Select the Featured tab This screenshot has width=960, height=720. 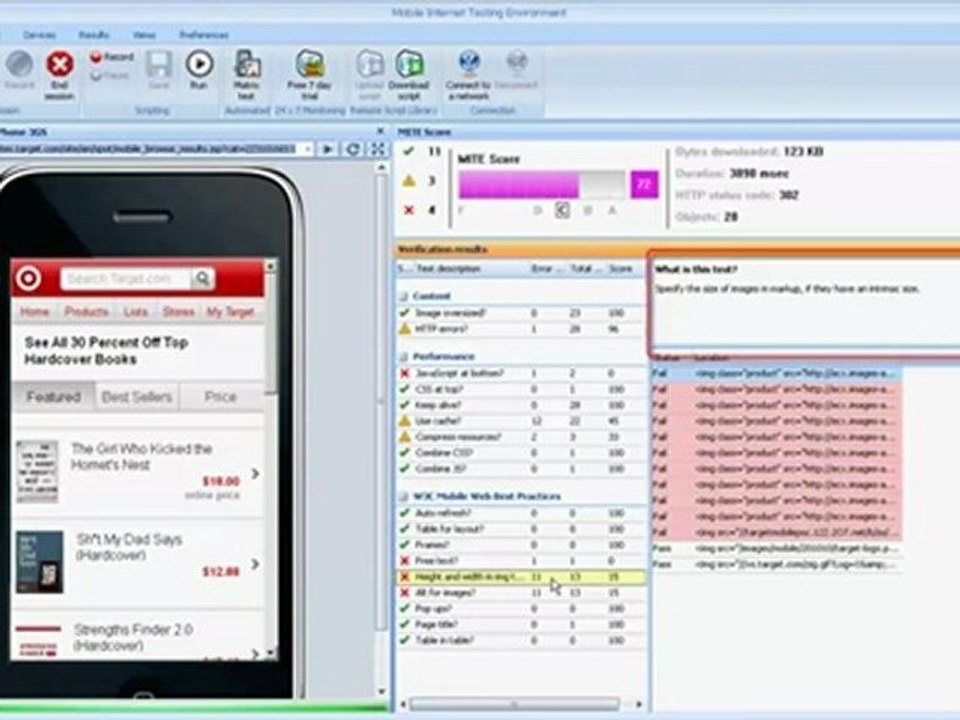point(53,397)
